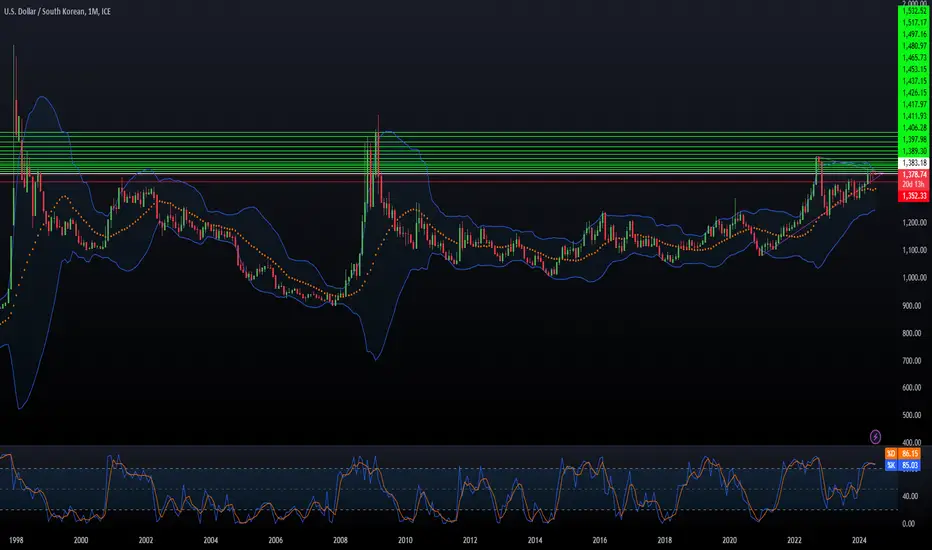This screenshot has width=932, height=550.
Task: Click the 1,000.00 price axis label
Action: point(914,278)
